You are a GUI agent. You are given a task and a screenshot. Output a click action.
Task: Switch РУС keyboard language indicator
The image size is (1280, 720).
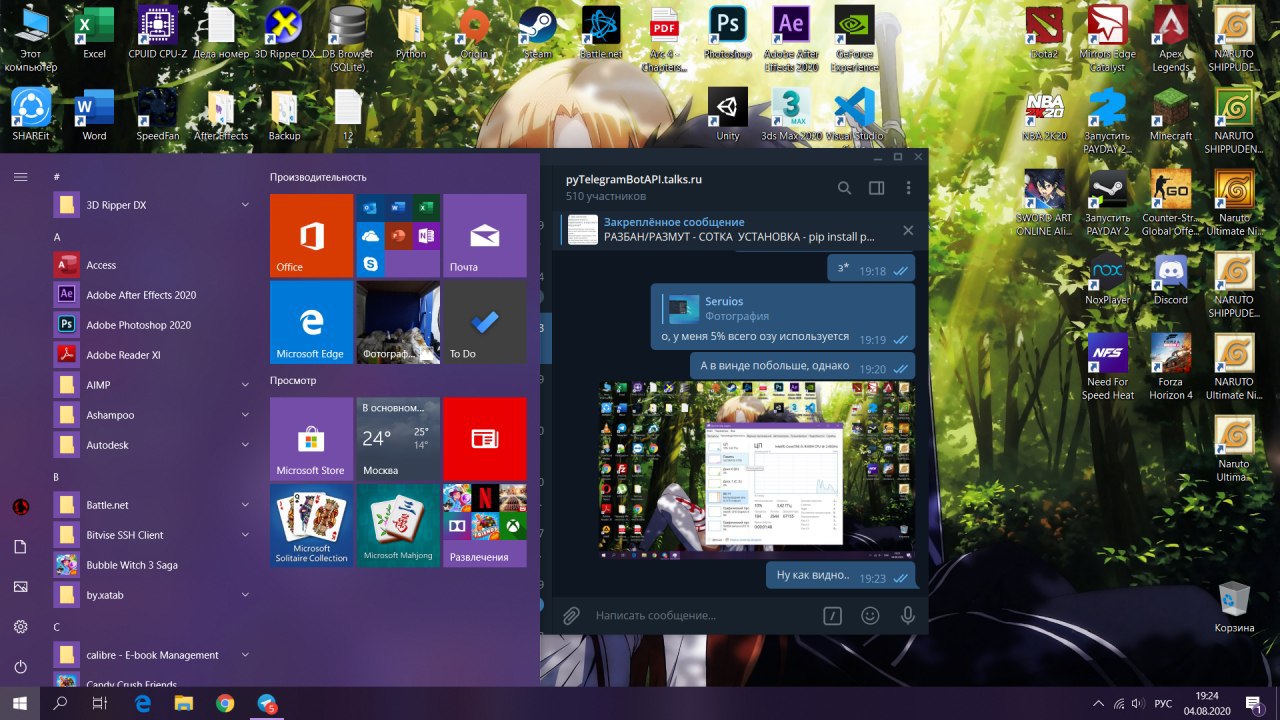[x=1163, y=704]
